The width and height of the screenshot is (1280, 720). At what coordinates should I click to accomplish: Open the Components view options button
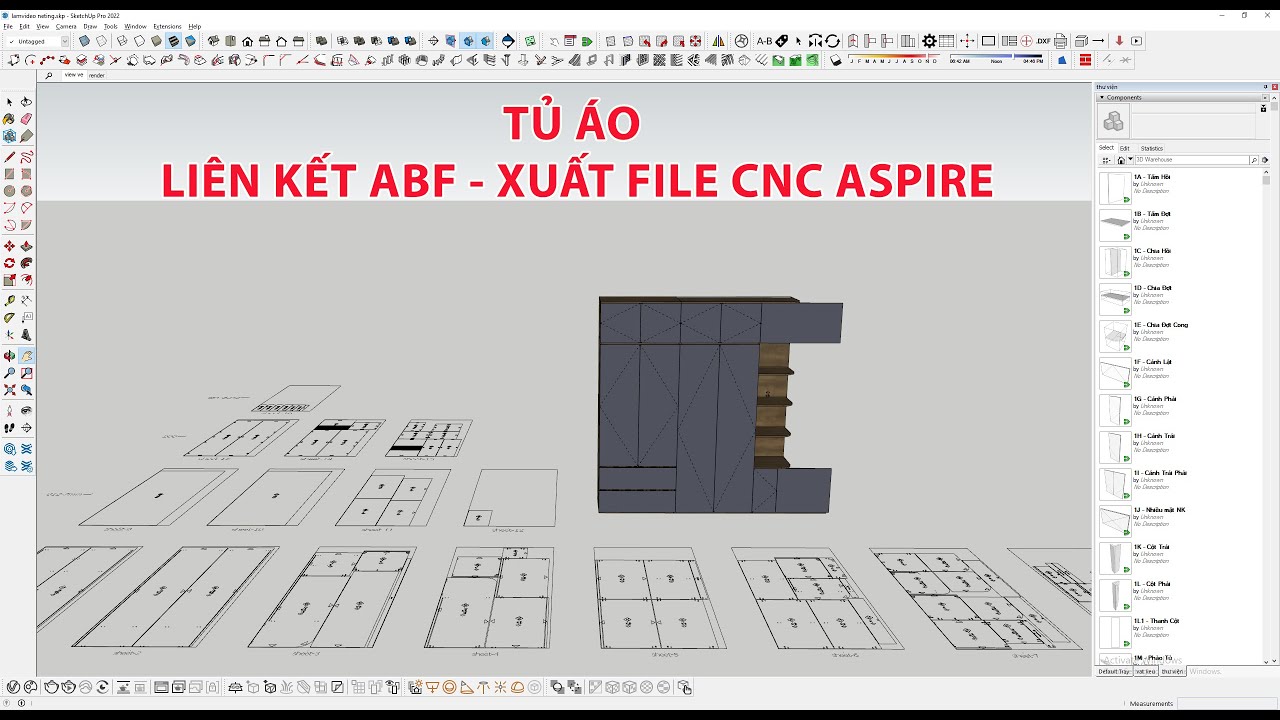pyautogui.click(x=1106, y=160)
